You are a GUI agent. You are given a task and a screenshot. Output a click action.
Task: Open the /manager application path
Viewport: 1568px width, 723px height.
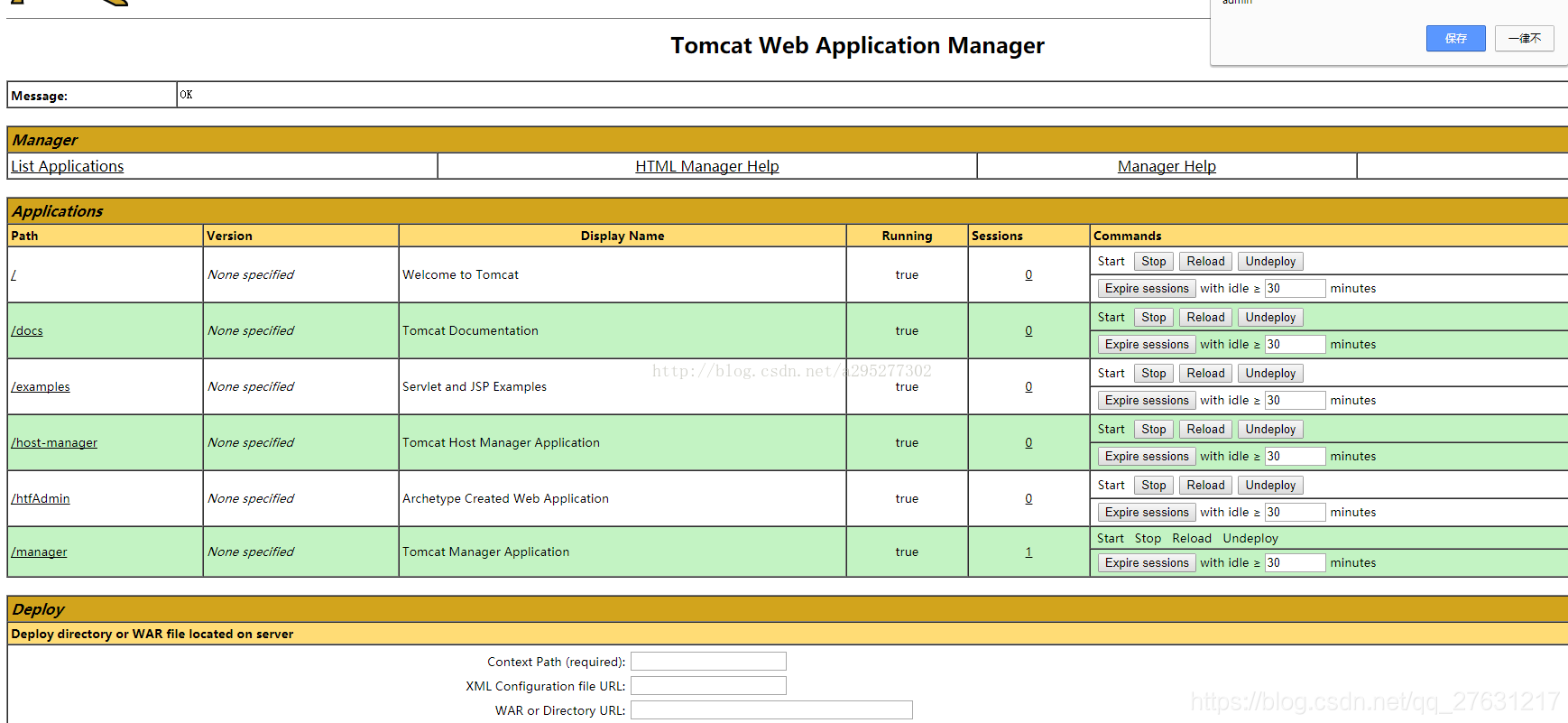point(39,552)
